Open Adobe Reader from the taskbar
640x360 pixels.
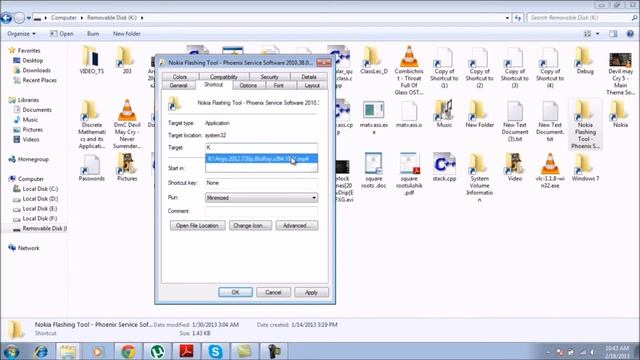pos(187,351)
